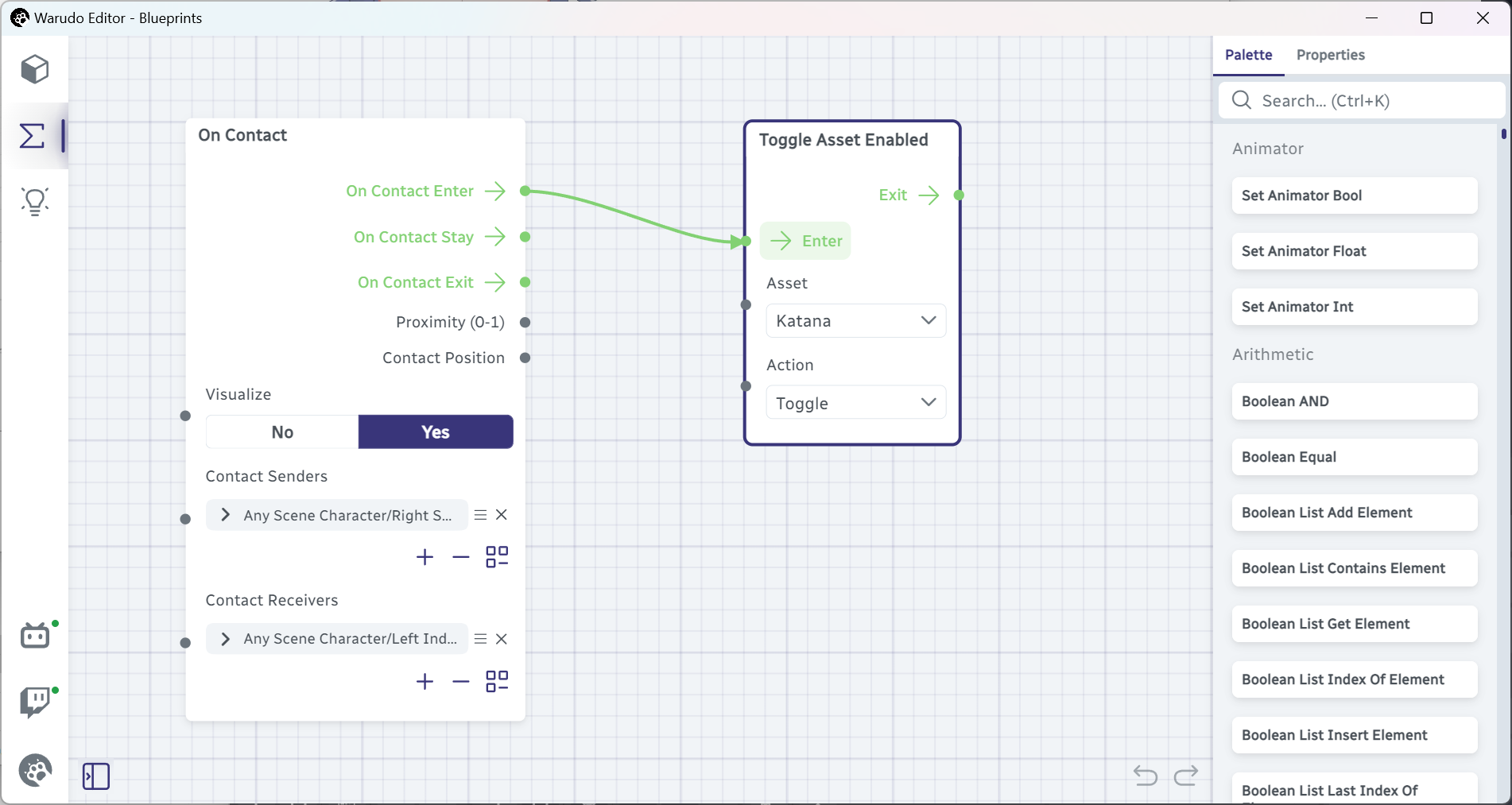Click the undo arrow icon
The image size is (1512, 805).
[1146, 775]
